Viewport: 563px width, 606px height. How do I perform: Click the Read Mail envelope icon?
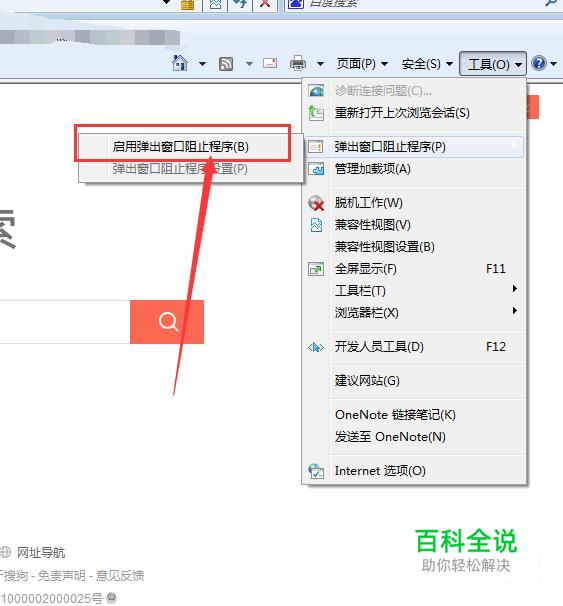click(x=270, y=63)
